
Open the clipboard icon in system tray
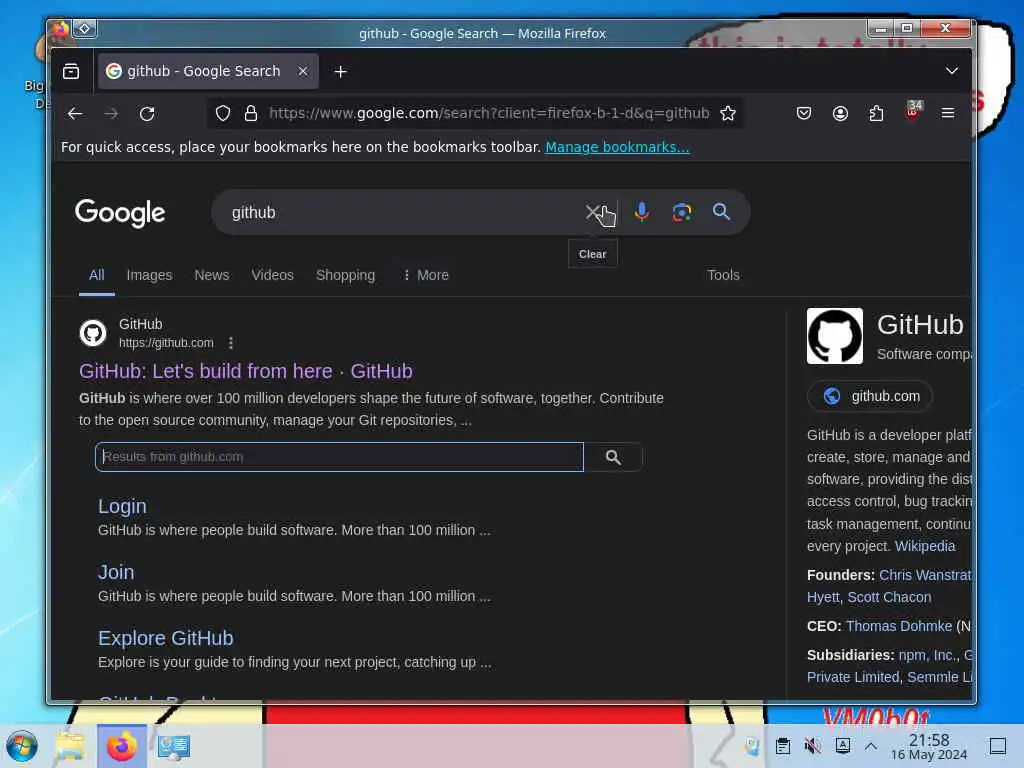coord(783,746)
